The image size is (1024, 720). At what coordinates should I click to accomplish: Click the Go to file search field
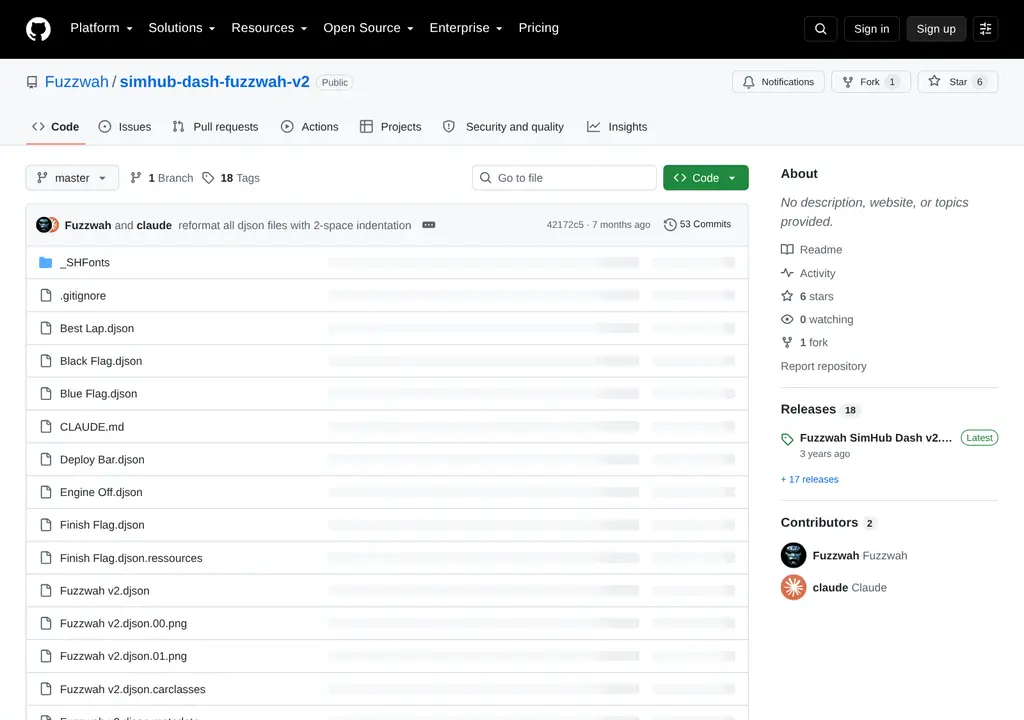(564, 178)
